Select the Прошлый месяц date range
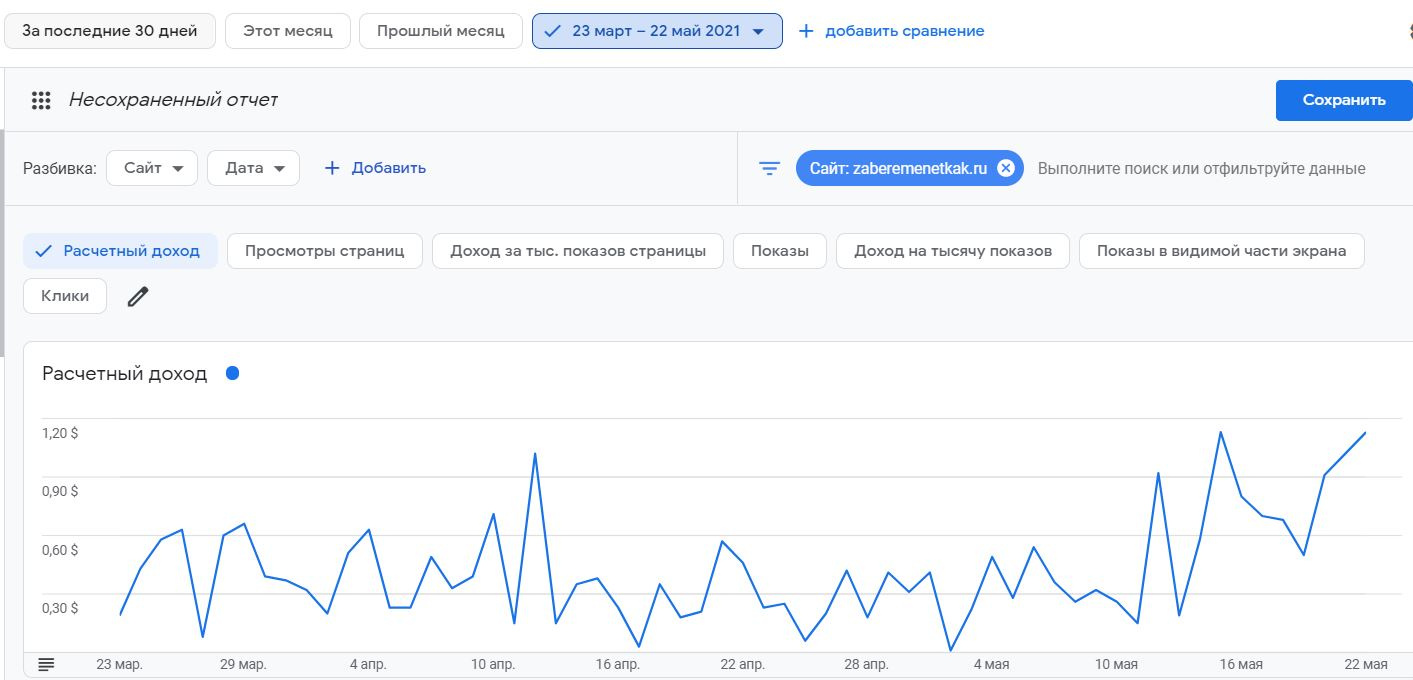The height and width of the screenshot is (680, 1413). [440, 31]
